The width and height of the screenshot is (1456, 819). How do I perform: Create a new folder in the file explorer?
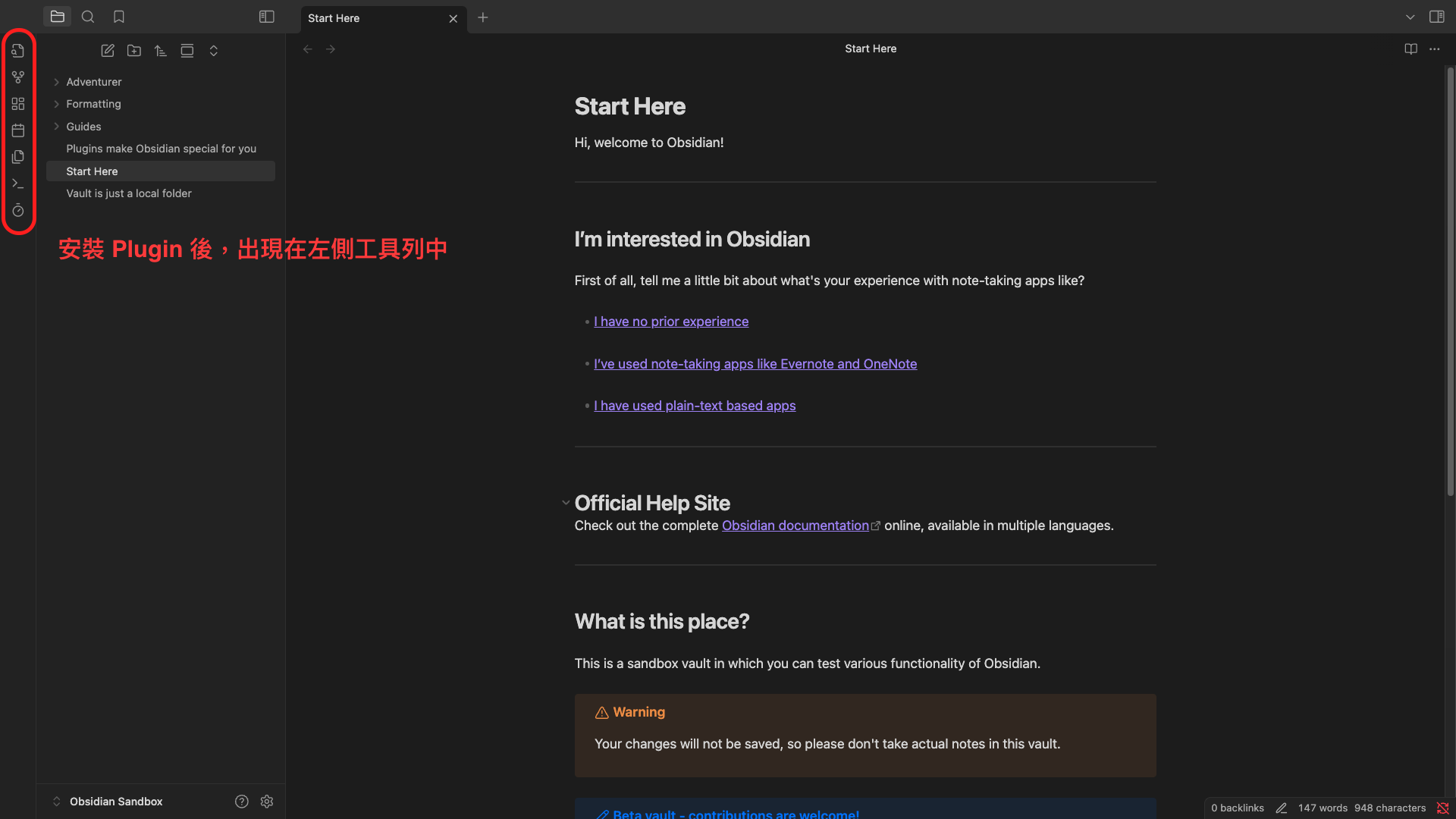pos(134,51)
